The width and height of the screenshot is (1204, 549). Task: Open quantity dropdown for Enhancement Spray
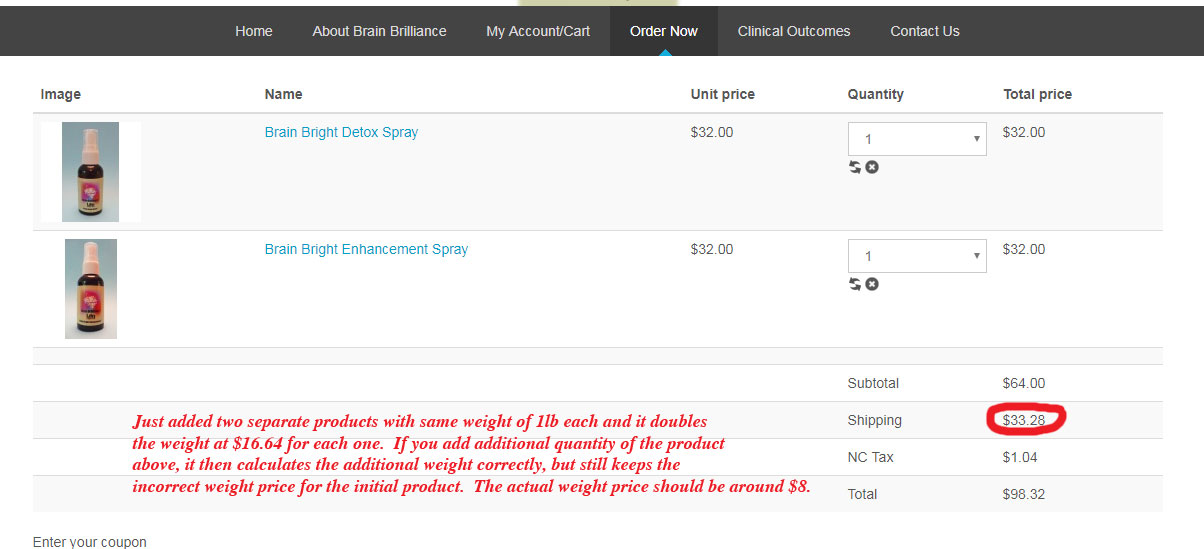click(x=917, y=256)
